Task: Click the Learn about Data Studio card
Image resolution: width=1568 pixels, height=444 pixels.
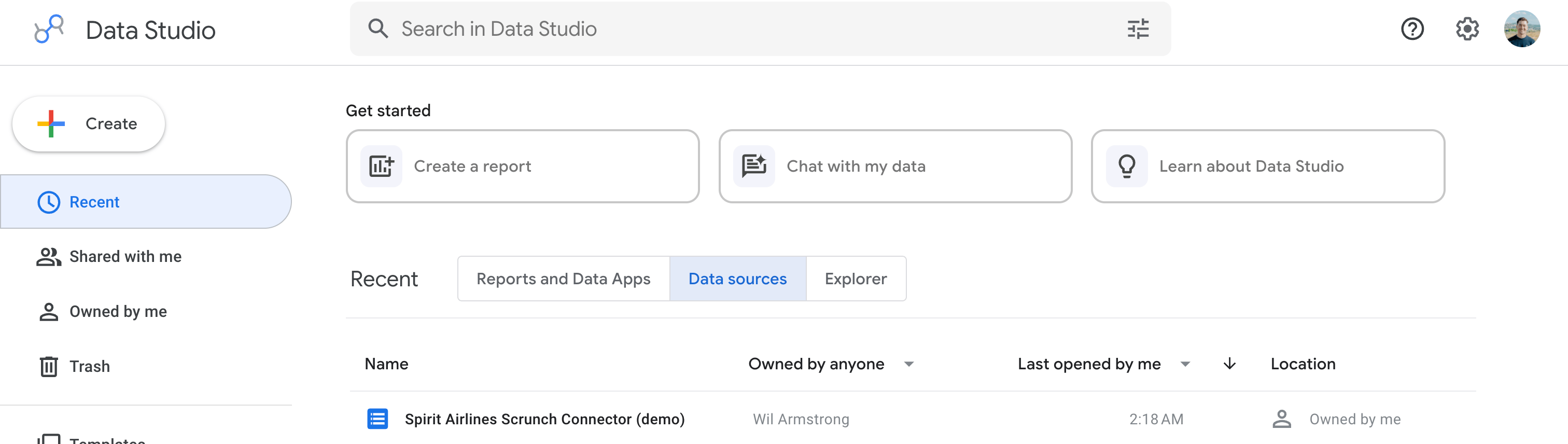Action: point(1268,166)
